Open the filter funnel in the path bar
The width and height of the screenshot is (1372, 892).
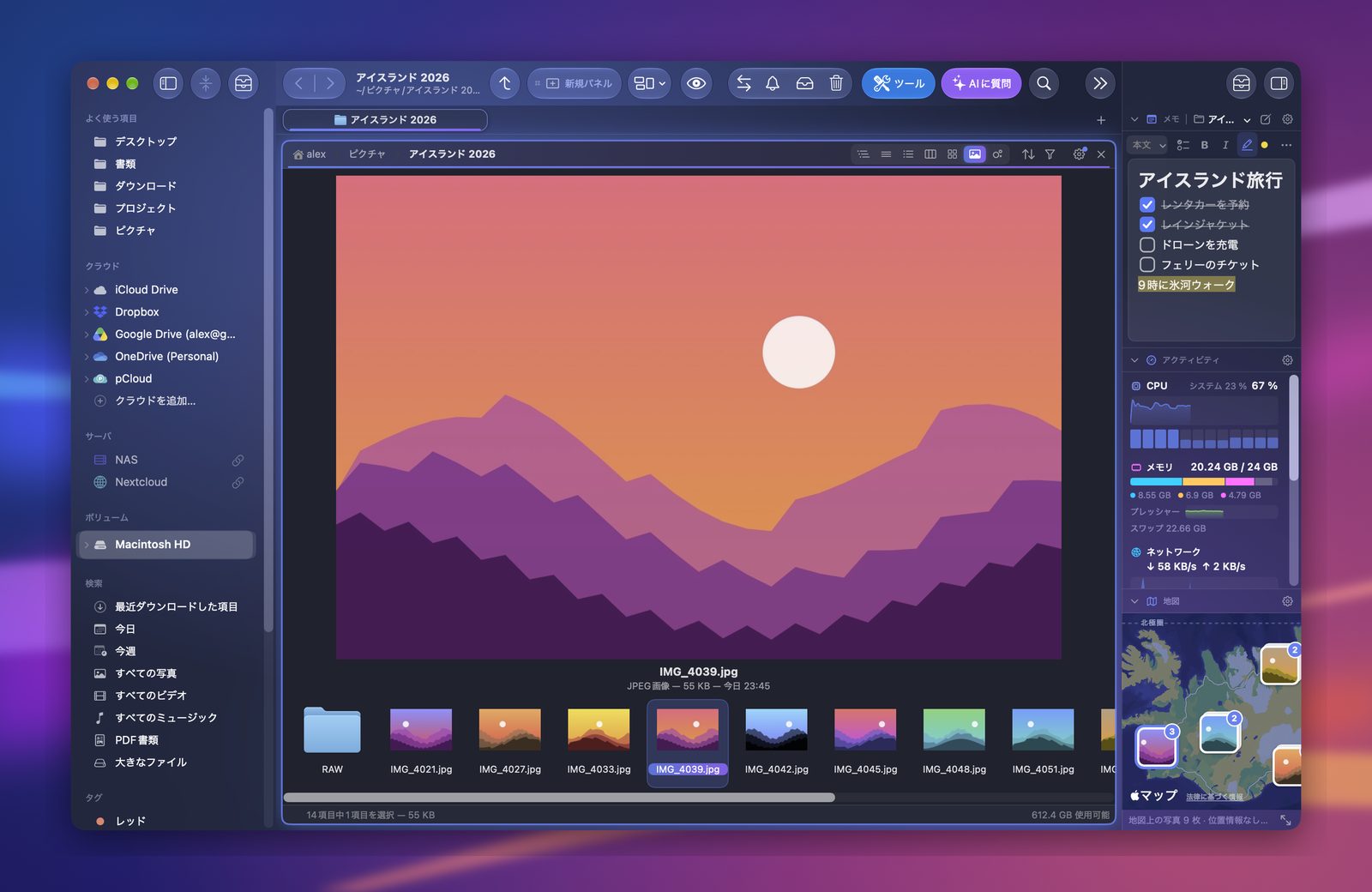click(x=1050, y=154)
